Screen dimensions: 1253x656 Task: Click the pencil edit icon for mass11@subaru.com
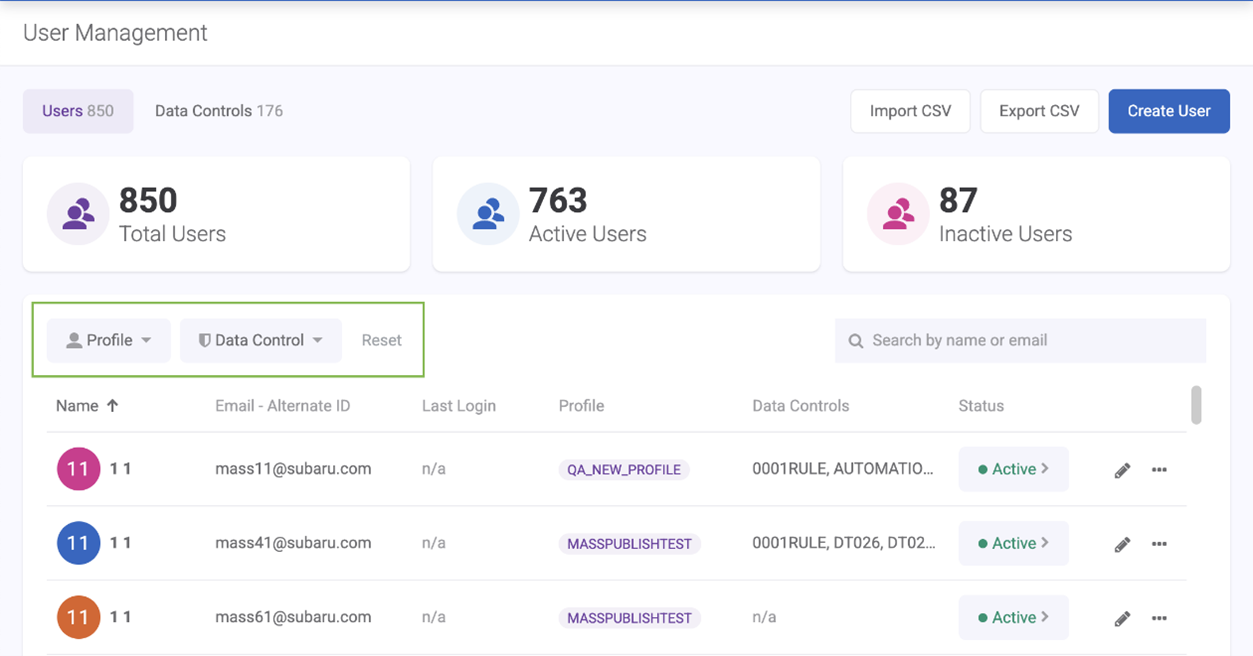pyautogui.click(x=1122, y=470)
